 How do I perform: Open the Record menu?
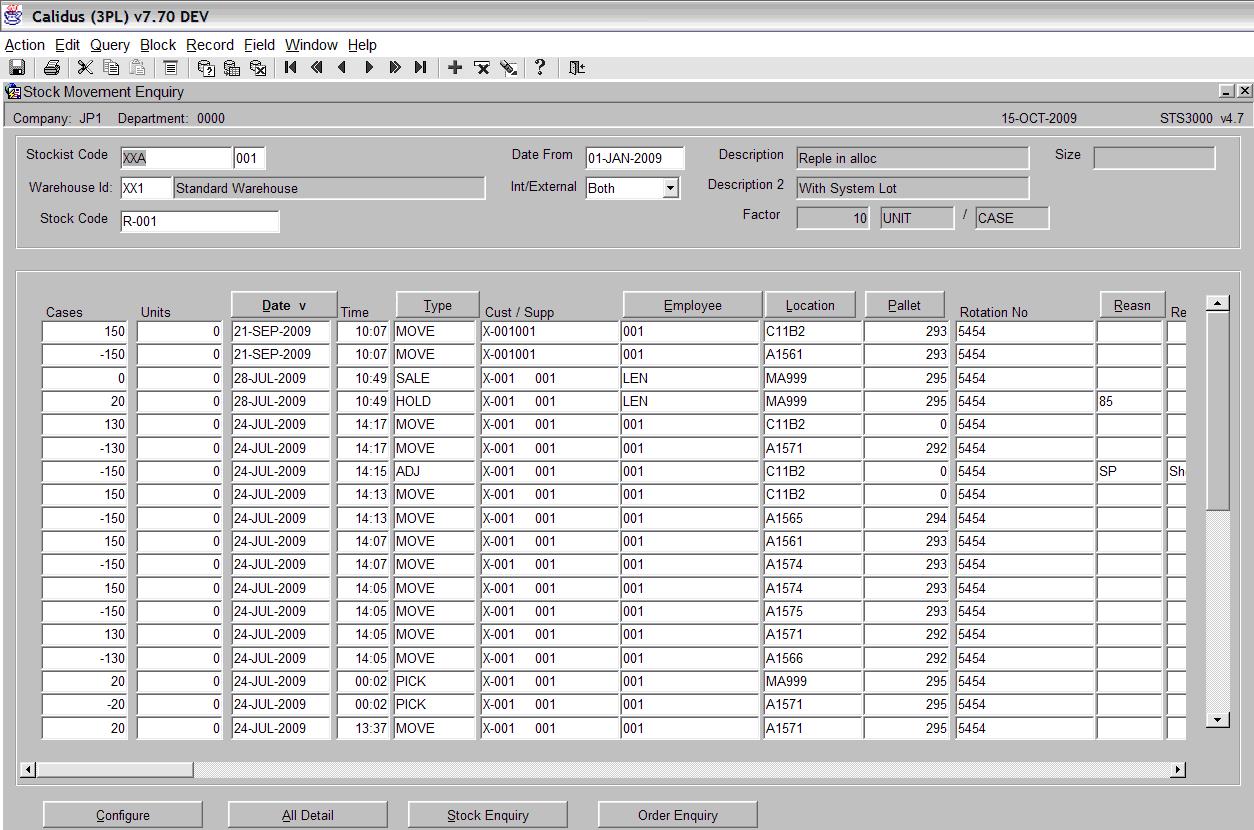click(x=210, y=45)
